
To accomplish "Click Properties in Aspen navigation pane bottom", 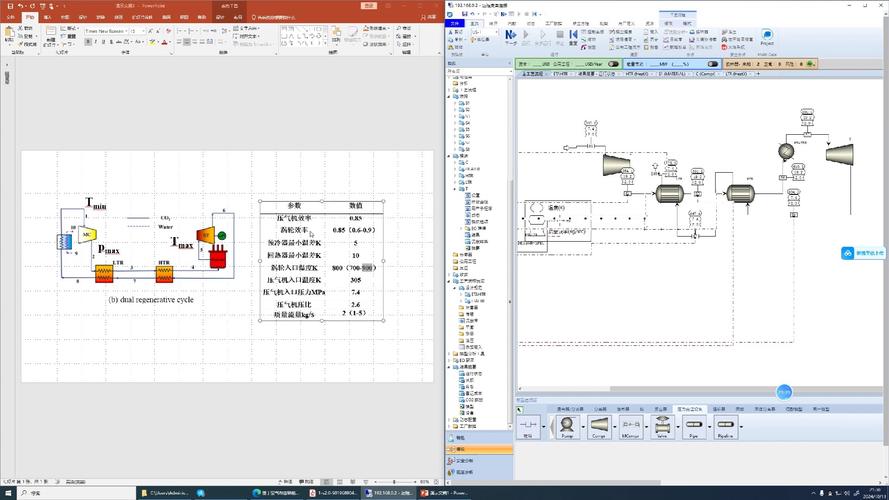I will [x=480, y=438].
